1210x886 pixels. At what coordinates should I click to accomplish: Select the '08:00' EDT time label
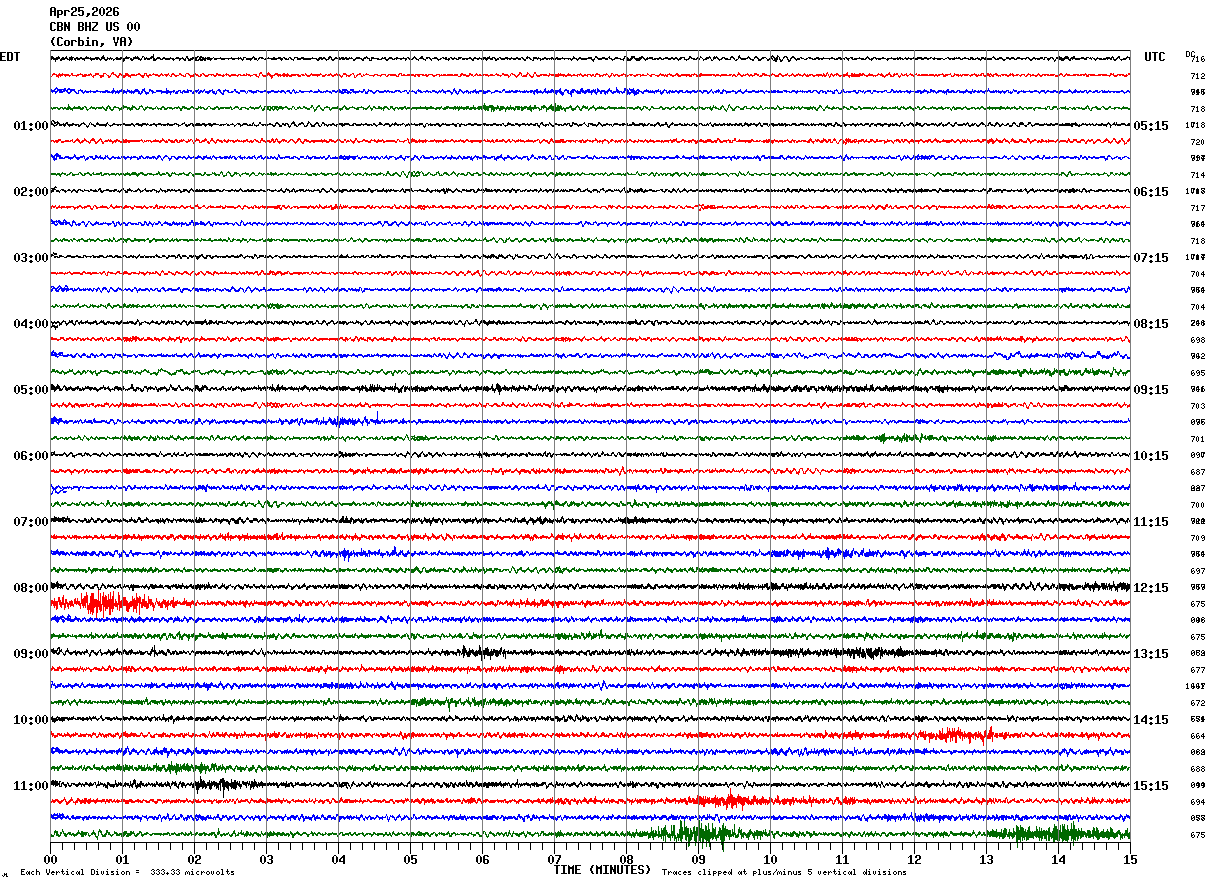(x=31, y=588)
